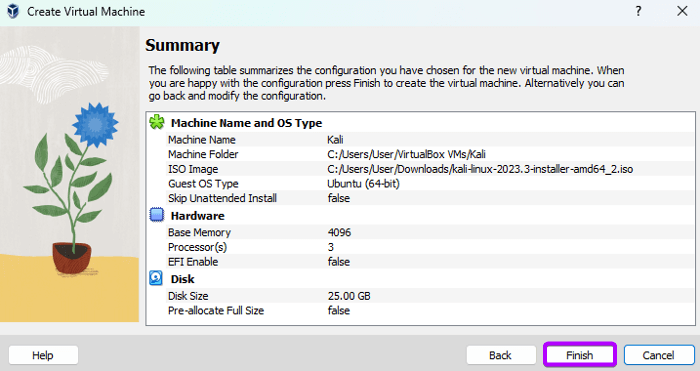
Task: Click false value for Pre-allocate Full Size
Action: (x=338, y=311)
